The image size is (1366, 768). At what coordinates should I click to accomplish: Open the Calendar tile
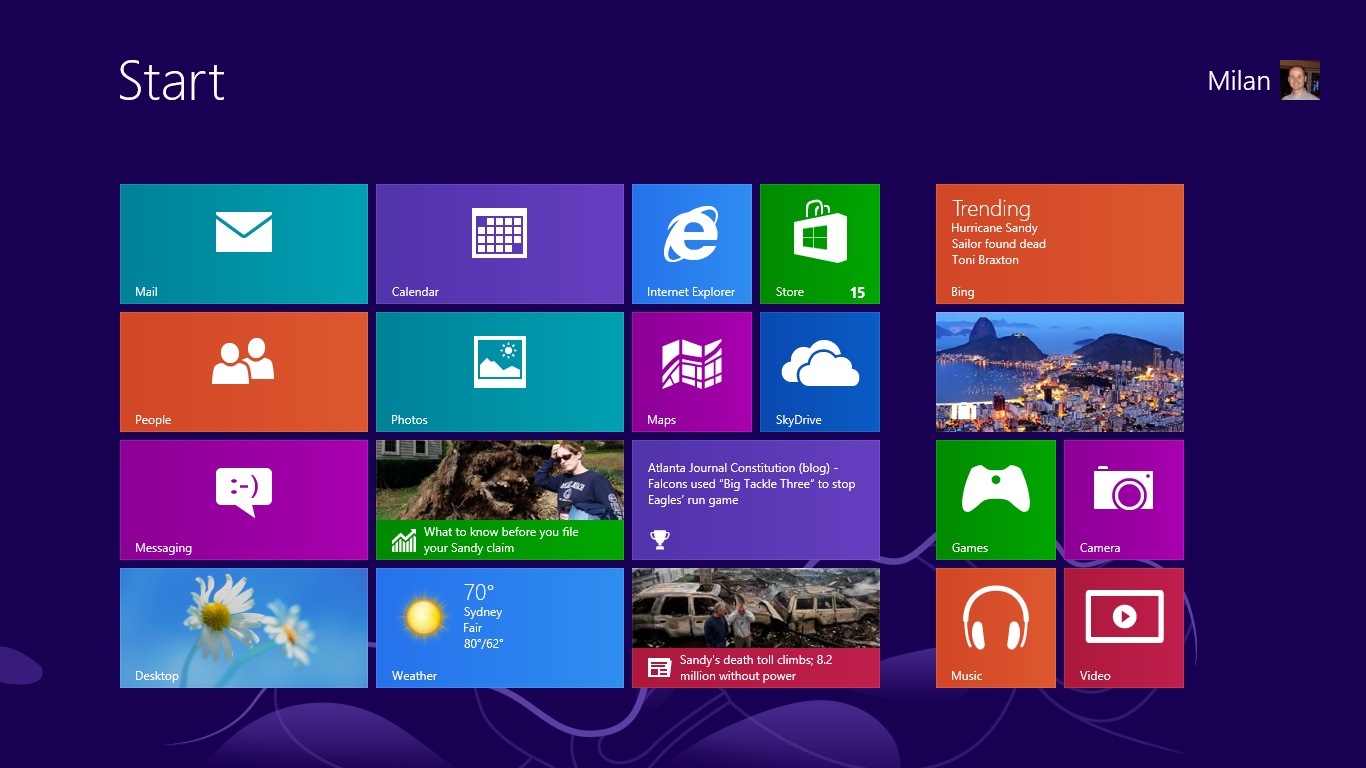(x=500, y=244)
